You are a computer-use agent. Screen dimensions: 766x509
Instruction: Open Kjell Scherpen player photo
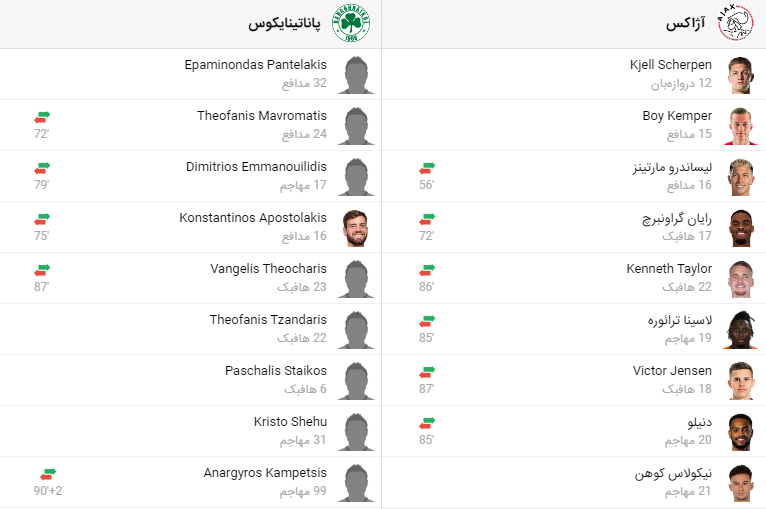coord(741,74)
